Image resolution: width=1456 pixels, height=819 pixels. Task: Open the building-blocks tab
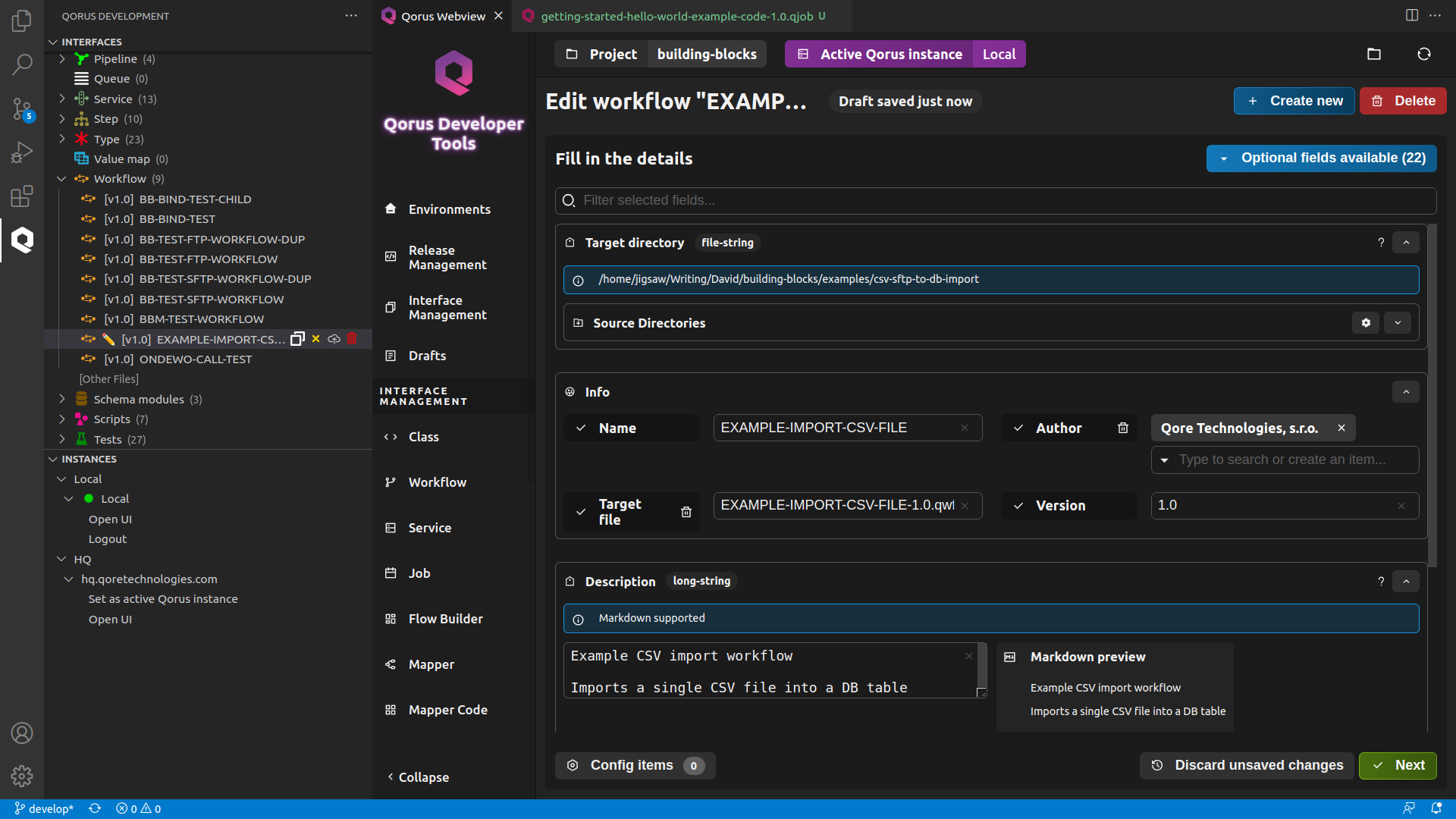coord(706,54)
